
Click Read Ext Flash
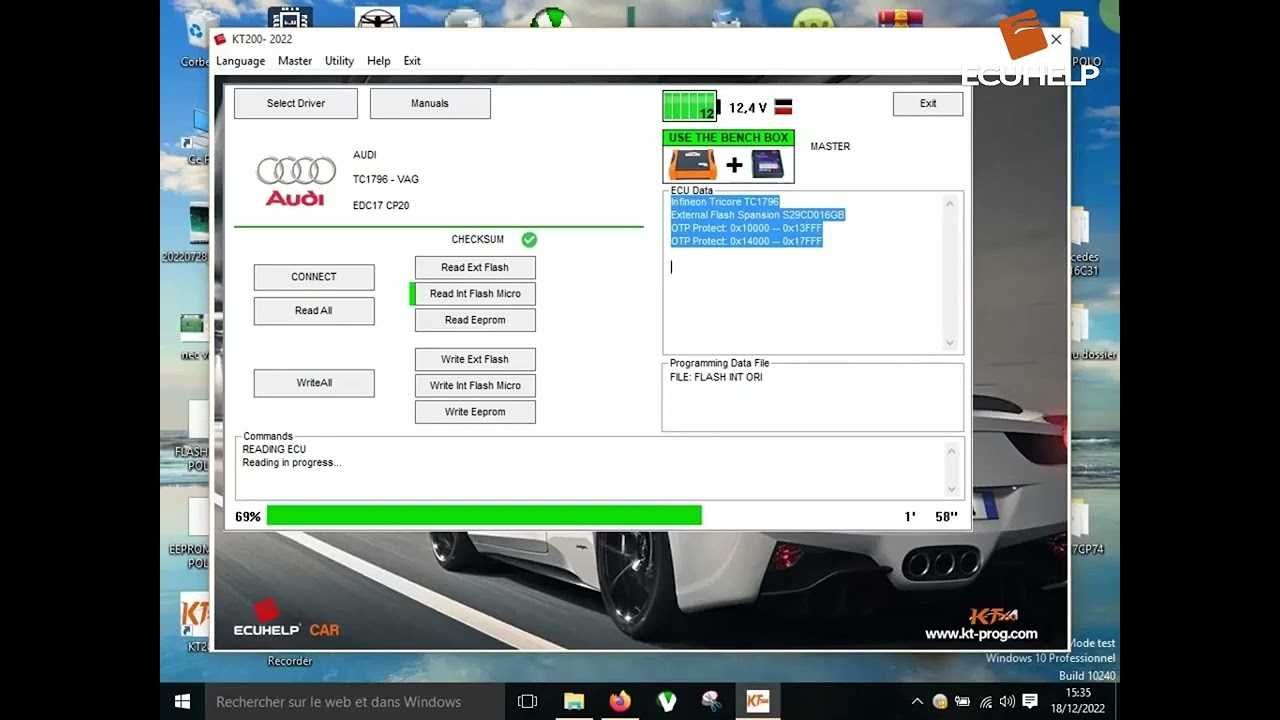[475, 267]
